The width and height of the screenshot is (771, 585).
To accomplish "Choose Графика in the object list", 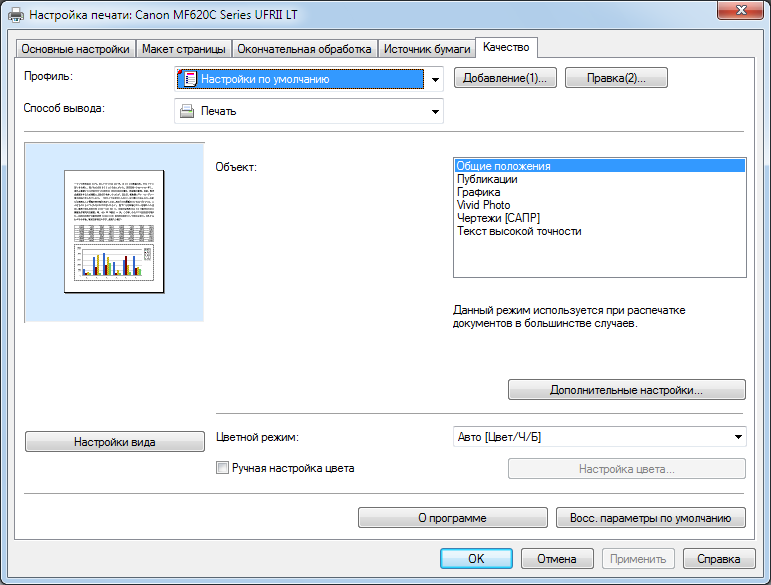I will point(599,192).
